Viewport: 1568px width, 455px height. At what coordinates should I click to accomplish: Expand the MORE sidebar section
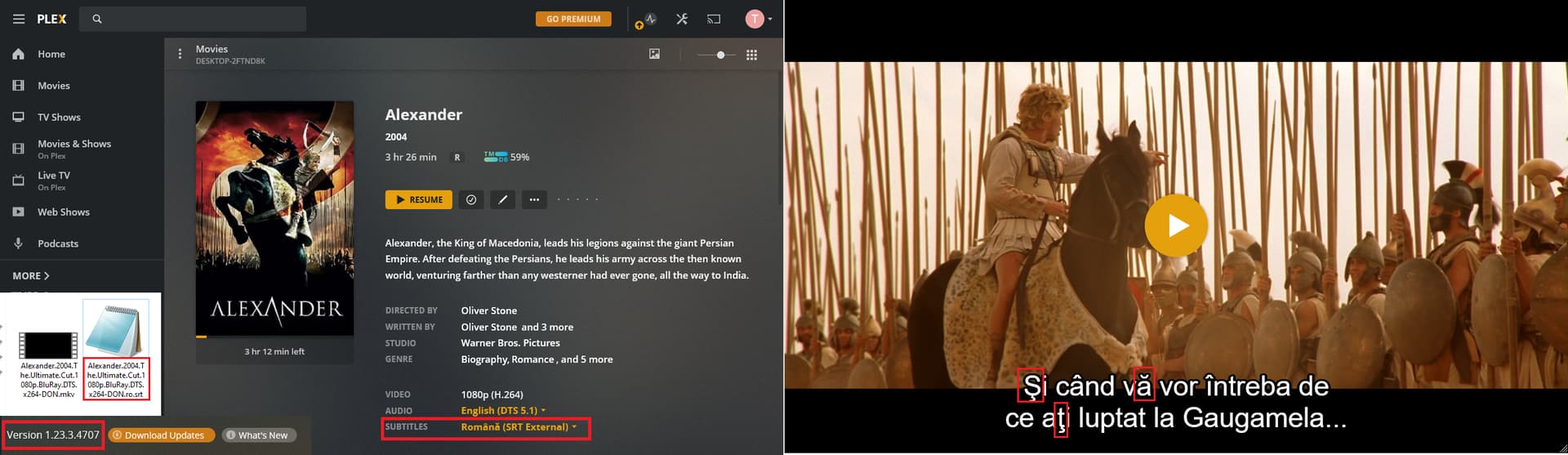[31, 276]
